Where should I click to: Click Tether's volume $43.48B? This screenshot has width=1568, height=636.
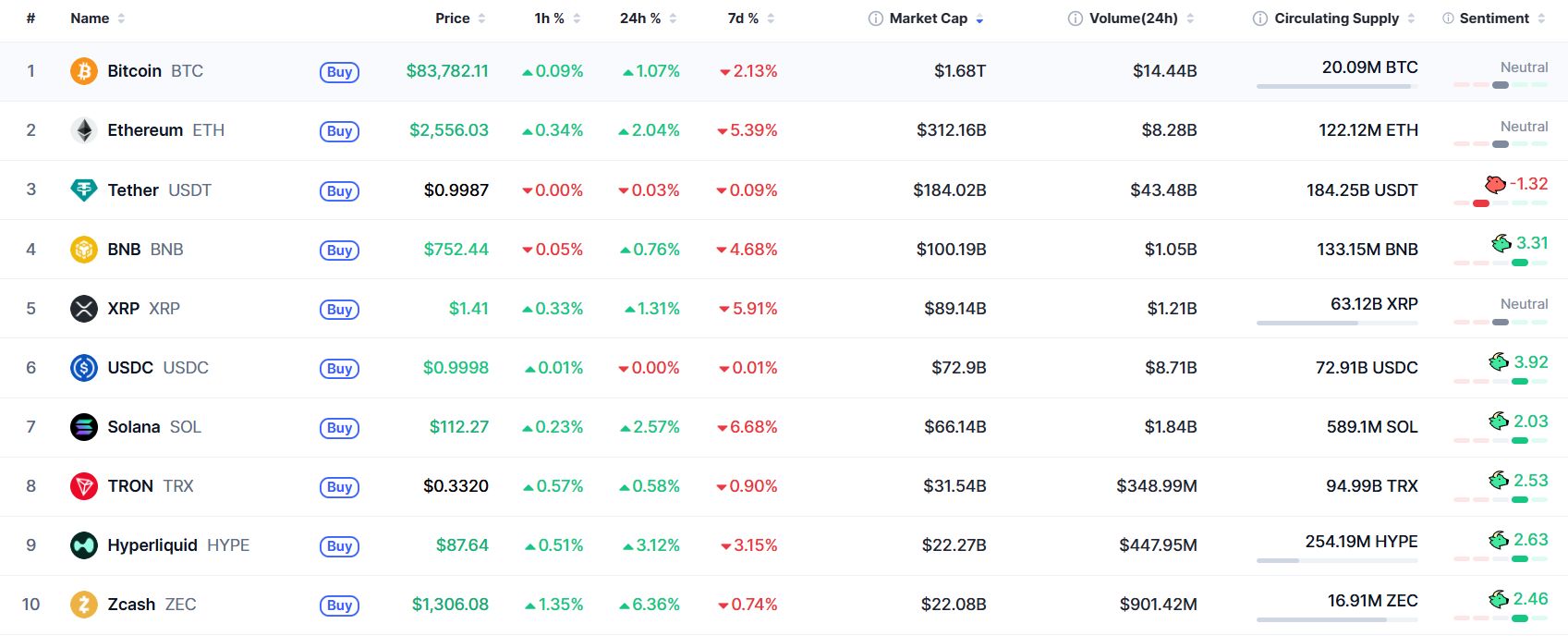tap(1163, 190)
